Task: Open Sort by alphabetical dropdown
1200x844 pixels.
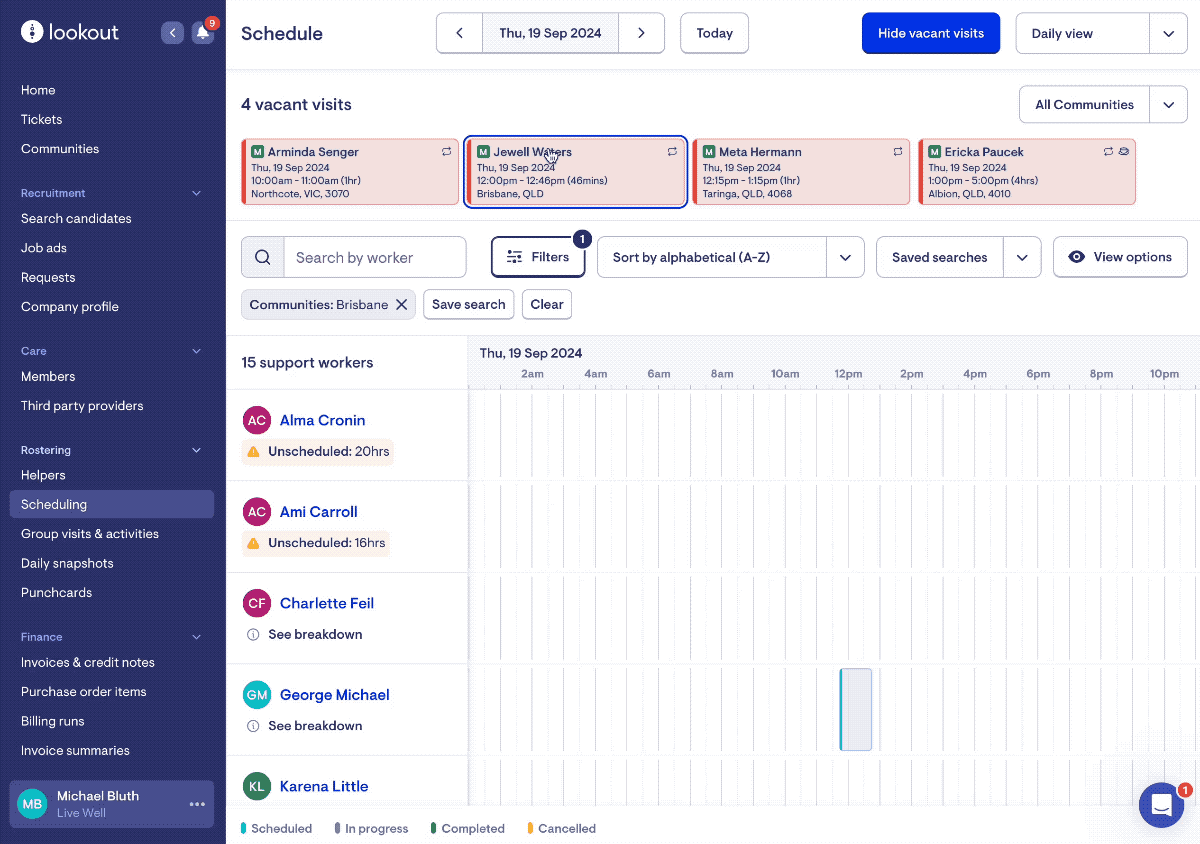Action: tap(845, 257)
